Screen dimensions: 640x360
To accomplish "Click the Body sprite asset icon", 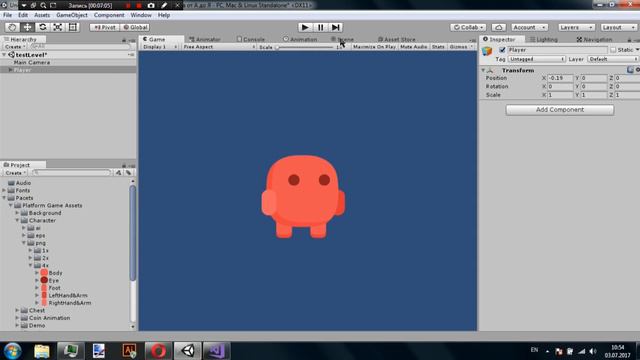I will point(44,273).
